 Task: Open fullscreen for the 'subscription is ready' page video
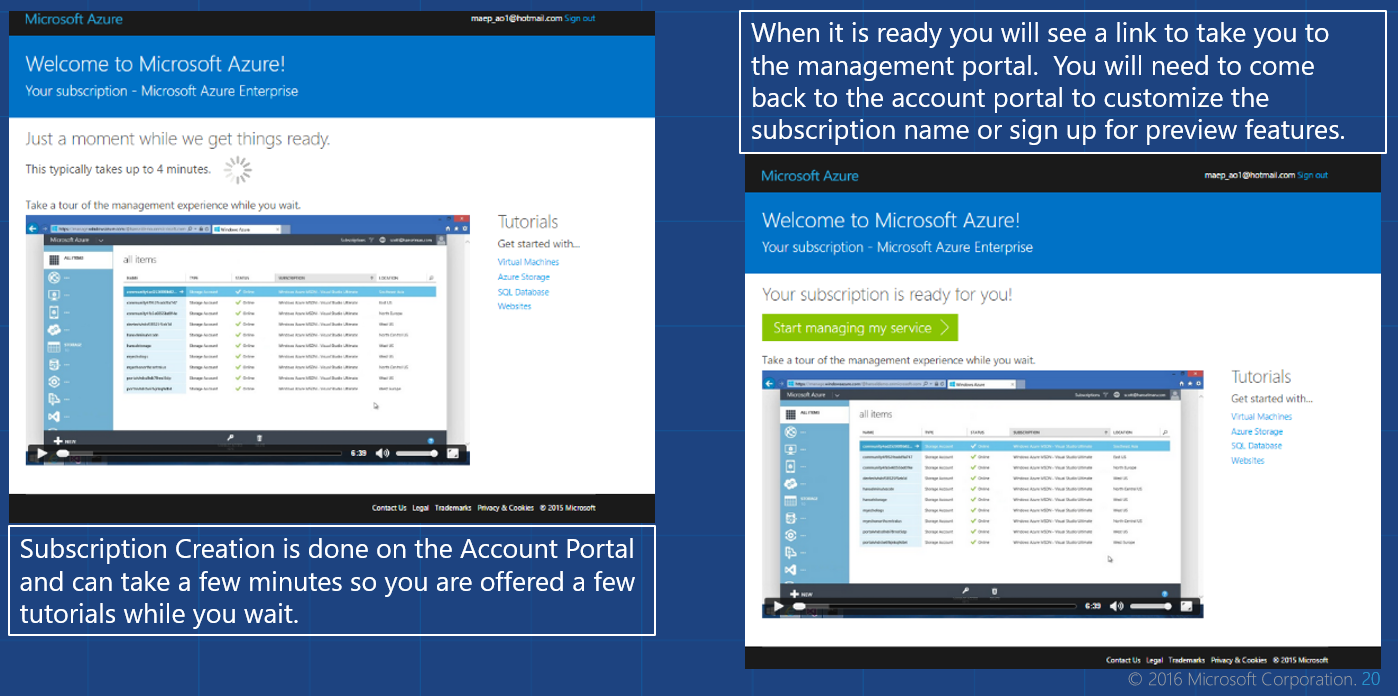click(1187, 606)
